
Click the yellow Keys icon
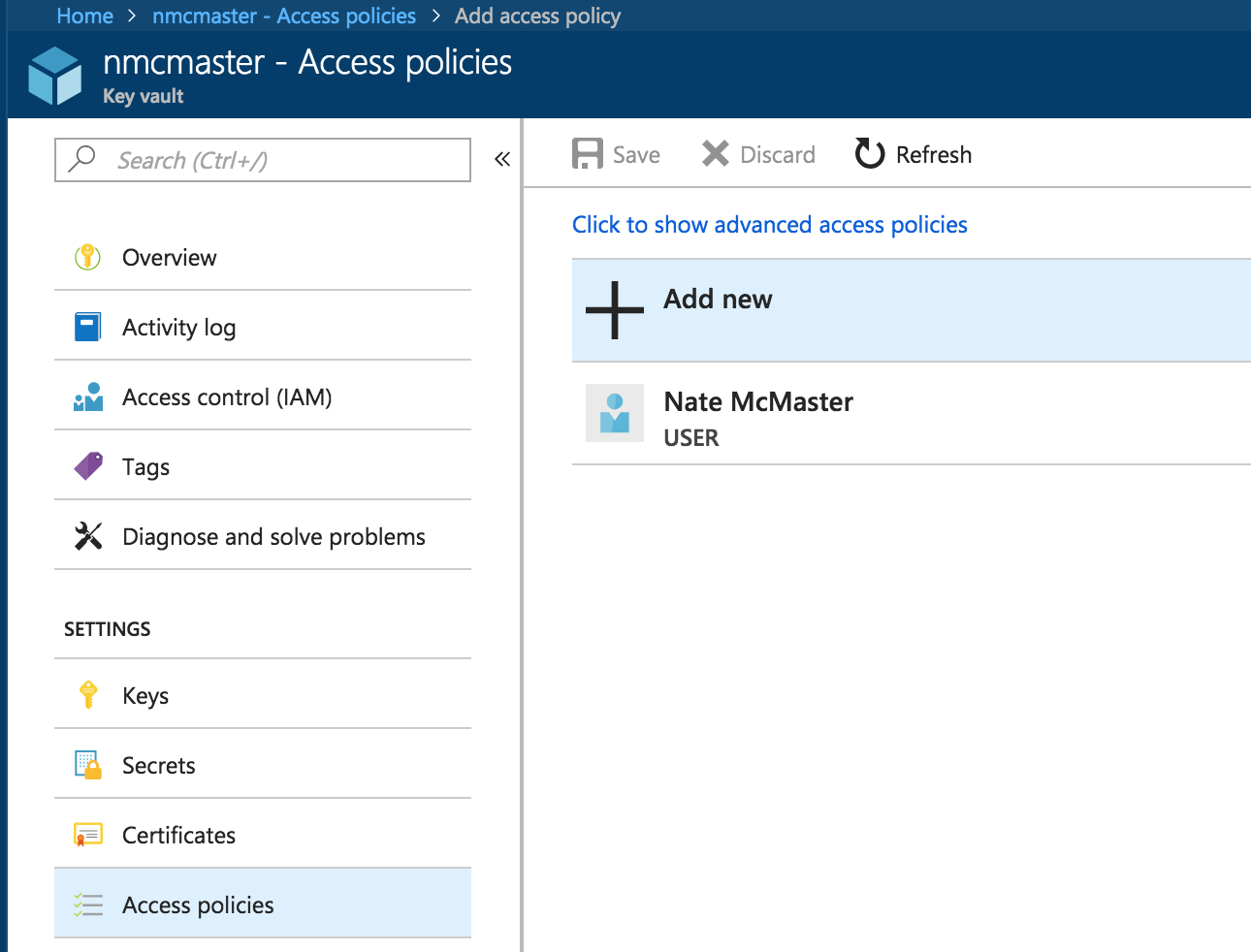[x=88, y=695]
